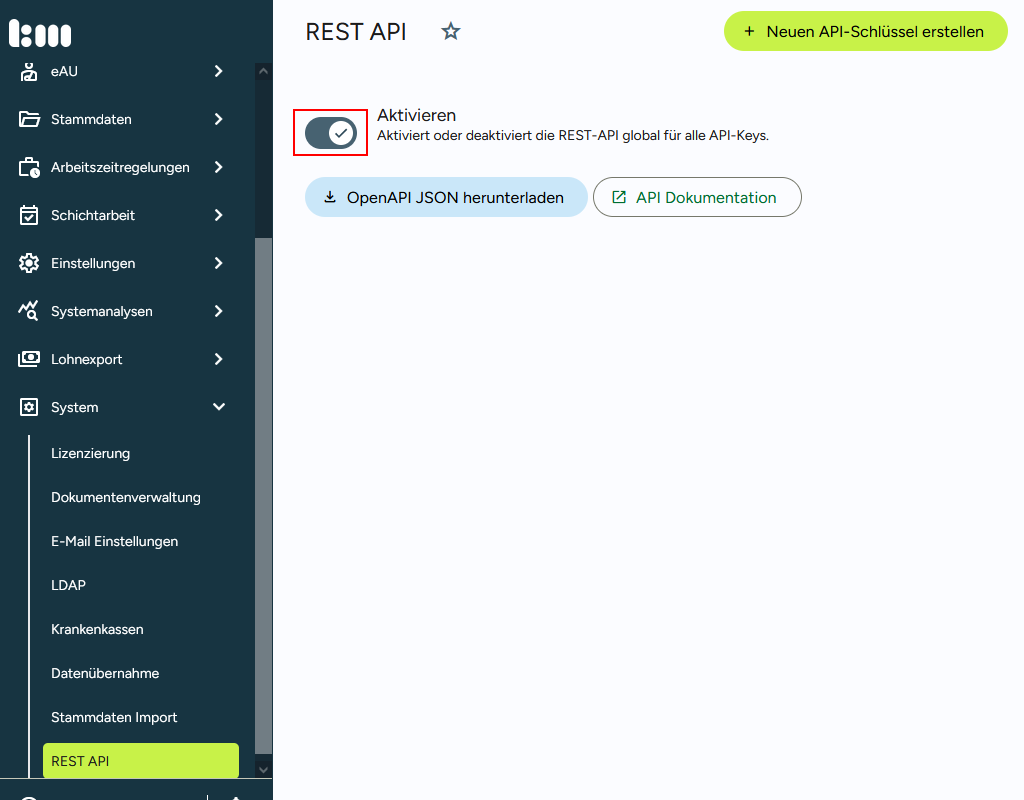
Task: Open the Lizenzierung menu entry
Action: pyautogui.click(x=91, y=453)
